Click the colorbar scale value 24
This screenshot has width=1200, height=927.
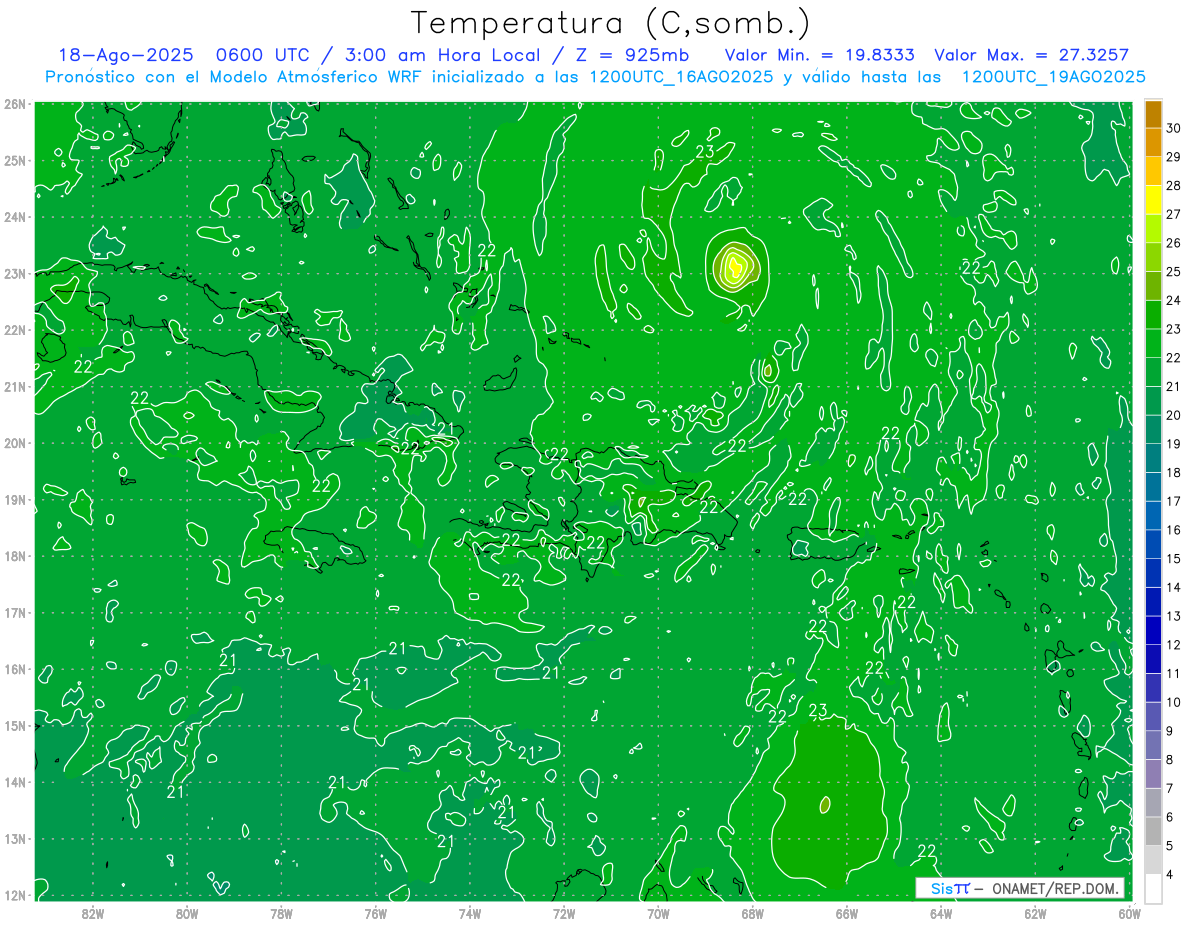coord(1173,300)
